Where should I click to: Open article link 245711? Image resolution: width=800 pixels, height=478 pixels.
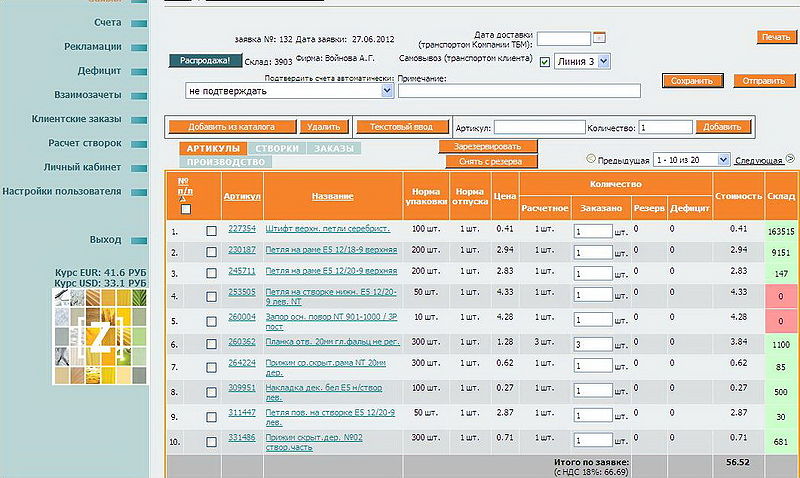tap(242, 271)
